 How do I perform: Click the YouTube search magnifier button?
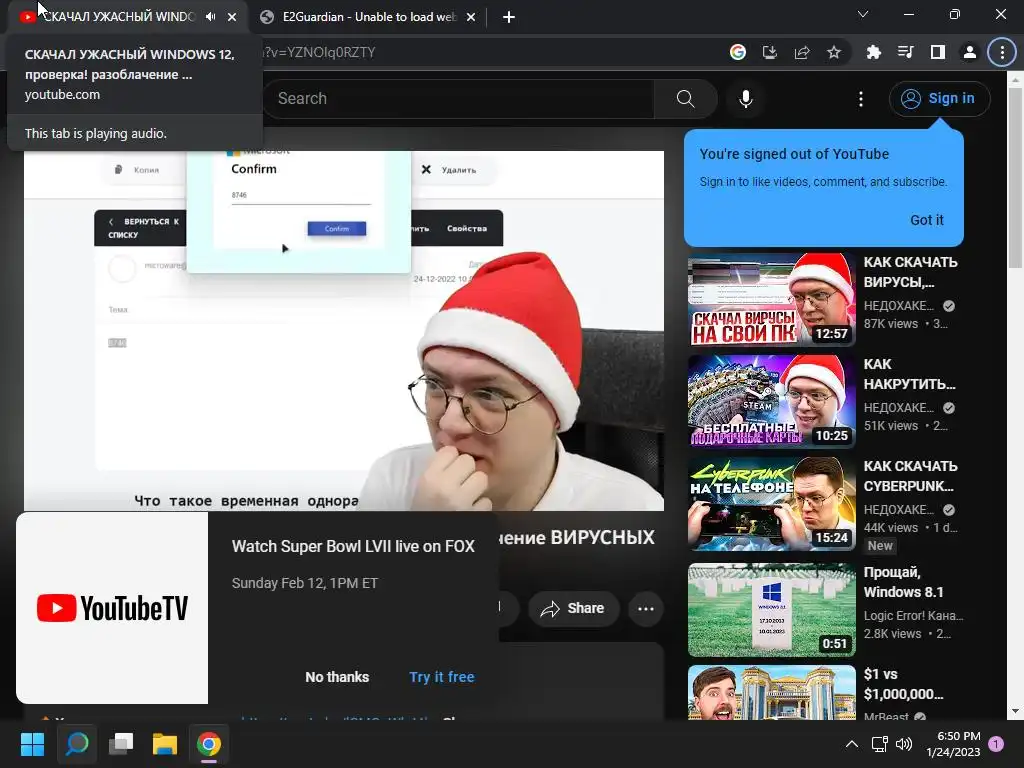[x=685, y=99]
